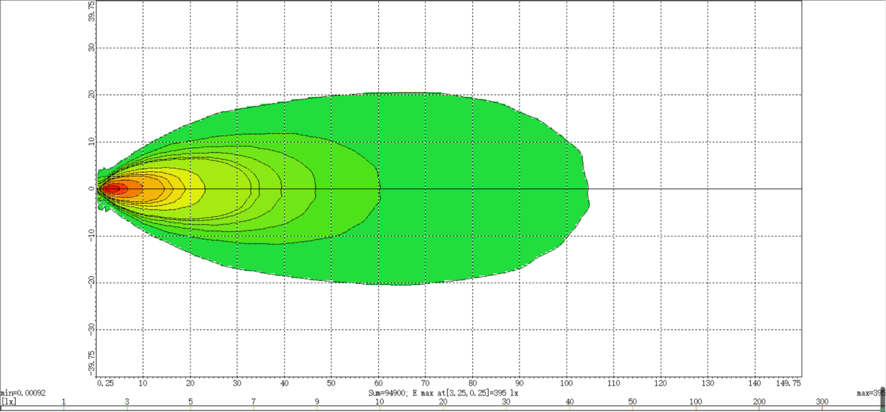Click the 200 tick on the lux scale
Image resolution: width=886 pixels, height=412 pixels.
pos(759,402)
